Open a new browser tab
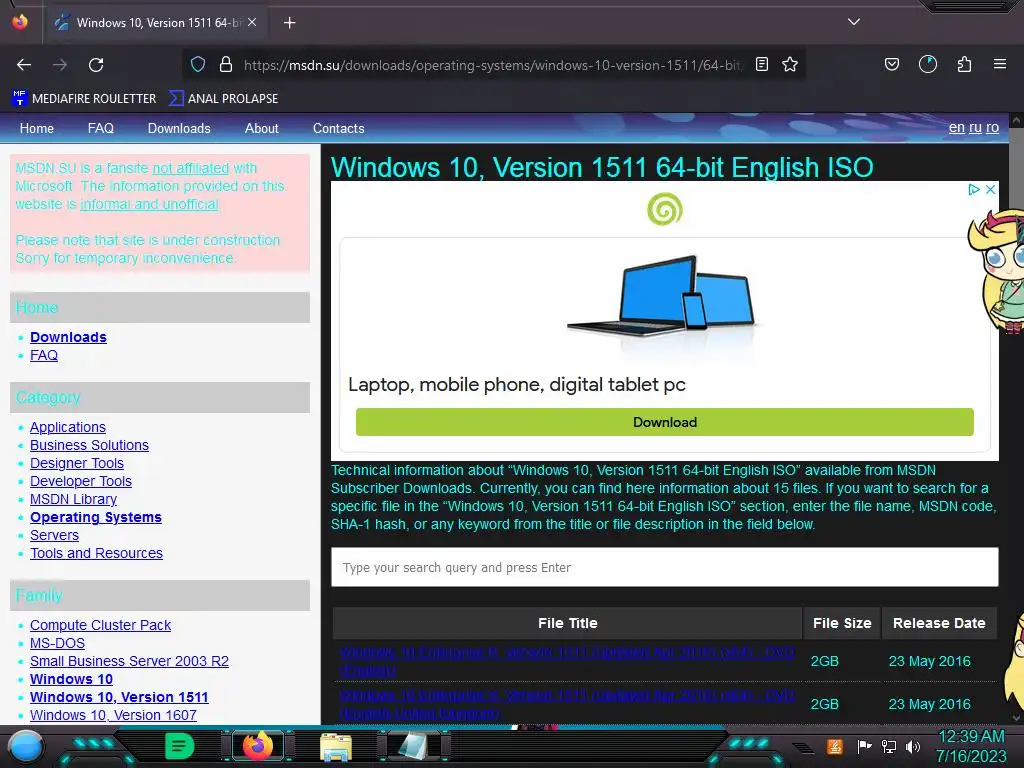Image resolution: width=1024 pixels, height=768 pixels. point(289,23)
